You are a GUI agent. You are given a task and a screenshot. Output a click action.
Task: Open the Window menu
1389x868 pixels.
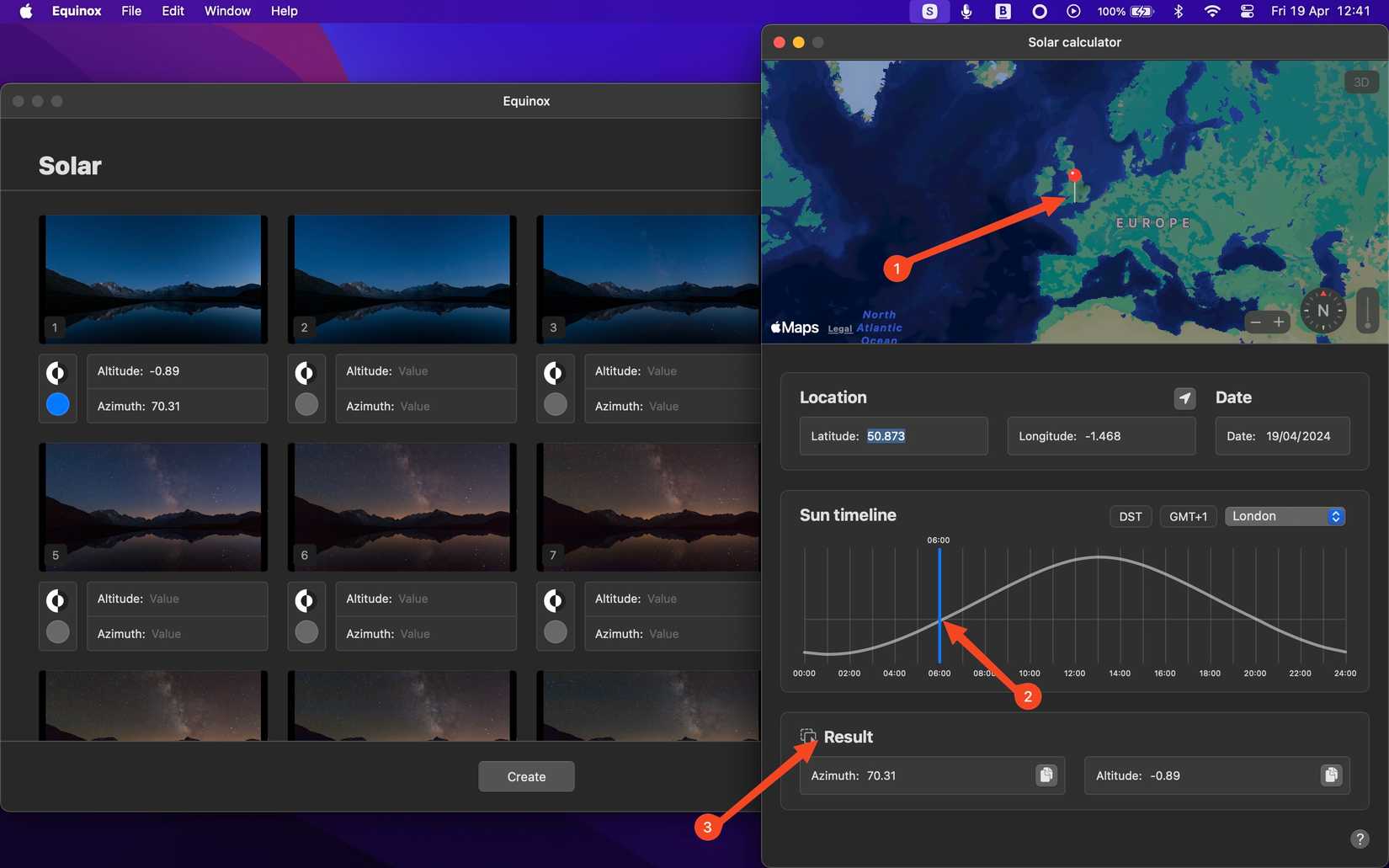[226, 11]
